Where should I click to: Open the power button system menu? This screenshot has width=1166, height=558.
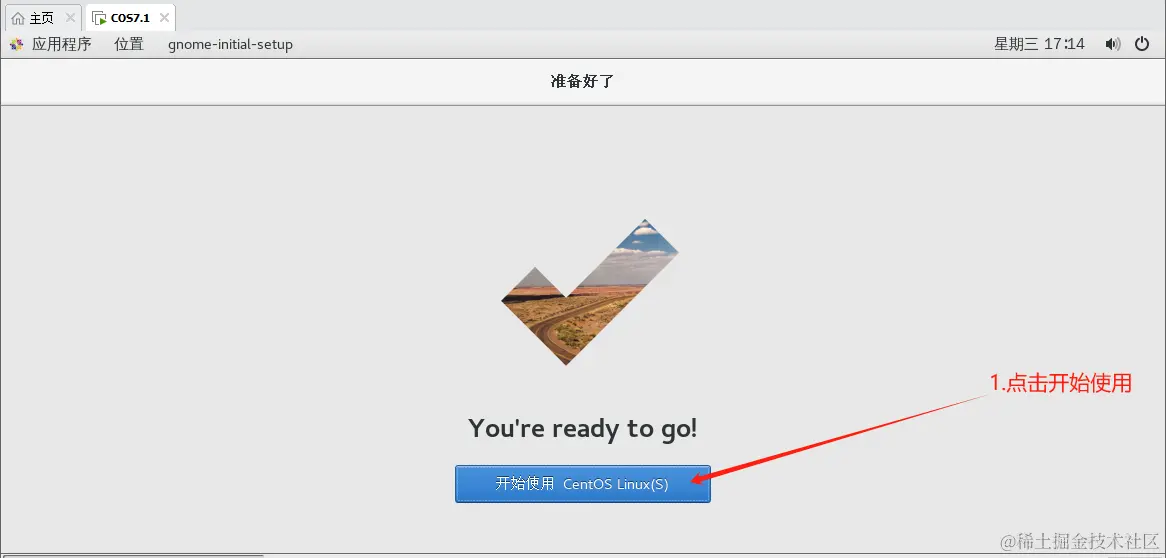point(1141,45)
